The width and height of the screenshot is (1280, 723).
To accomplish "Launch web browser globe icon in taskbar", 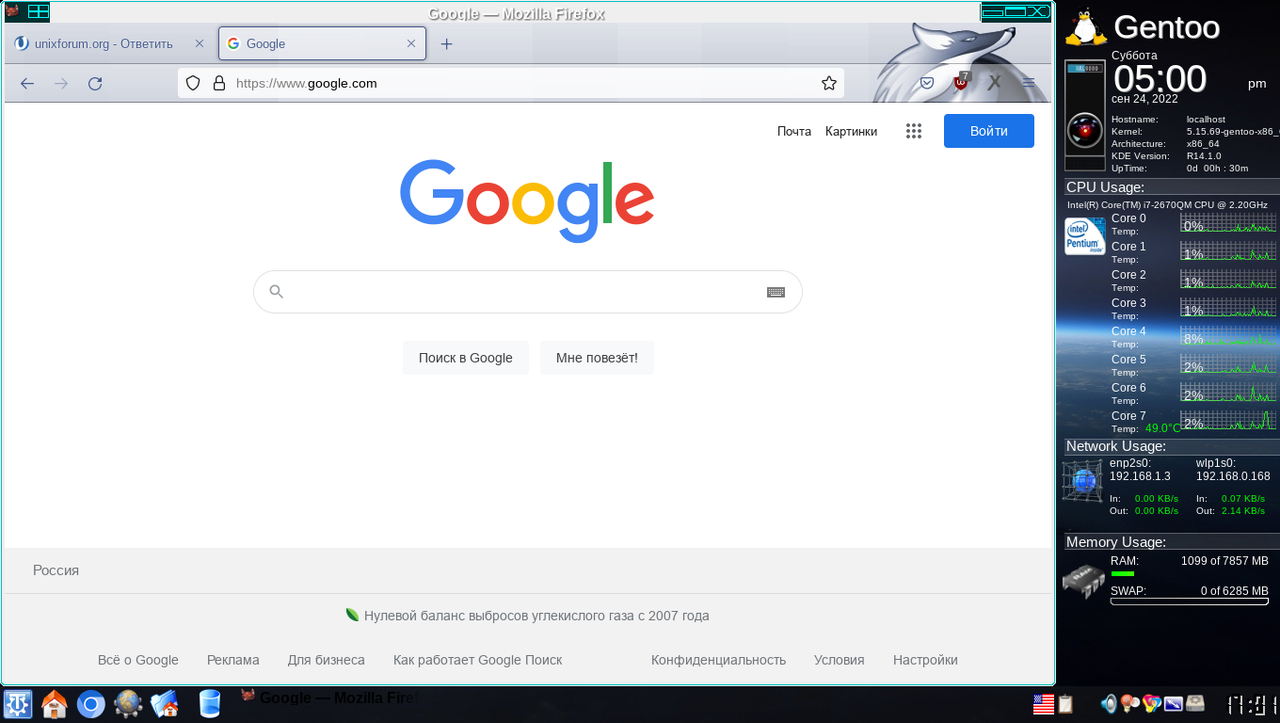I will 128,705.
